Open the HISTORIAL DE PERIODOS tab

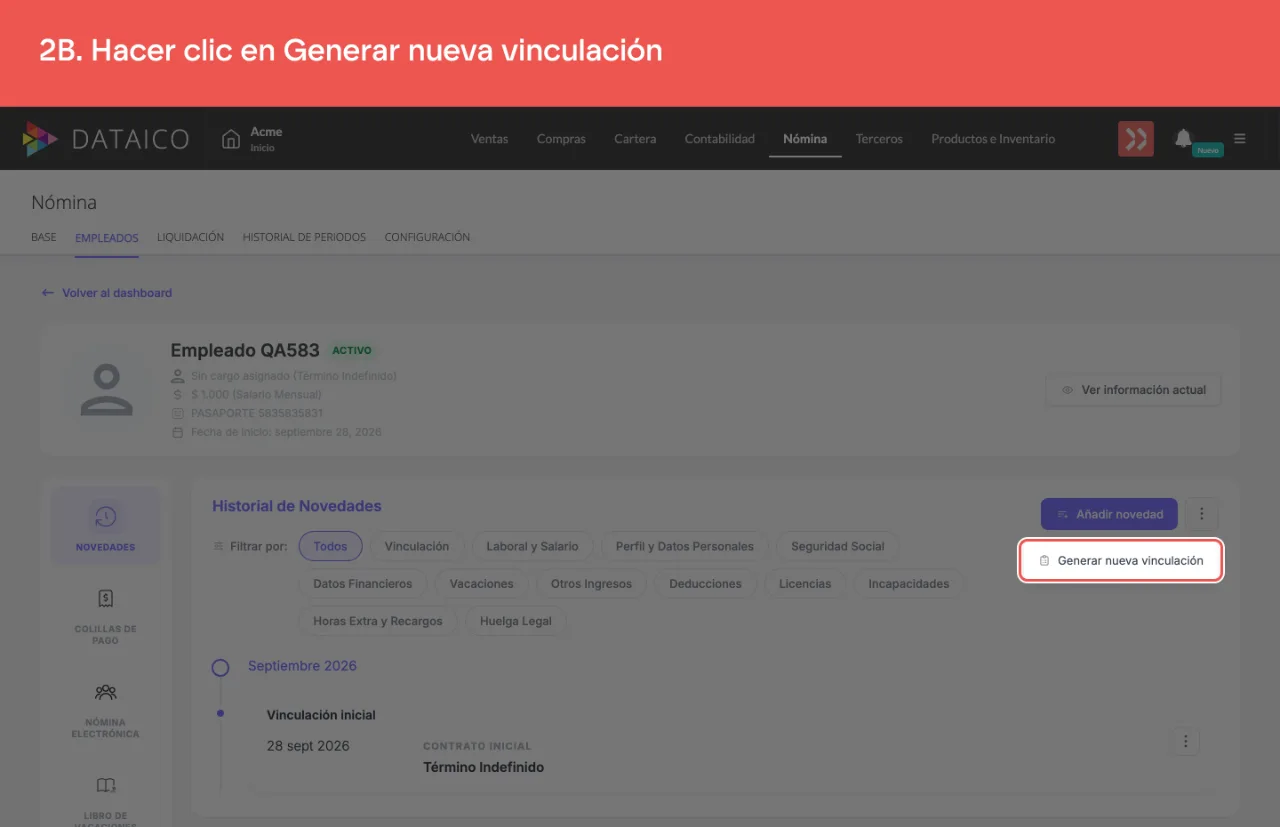(304, 237)
